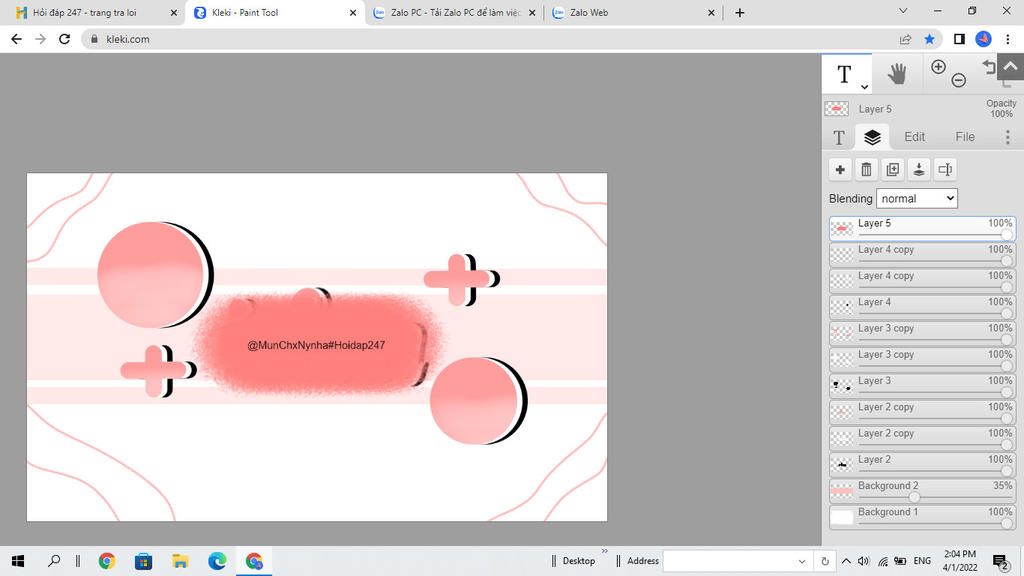1024x576 pixels.
Task: Delete layer using the trash icon
Action: click(x=867, y=170)
